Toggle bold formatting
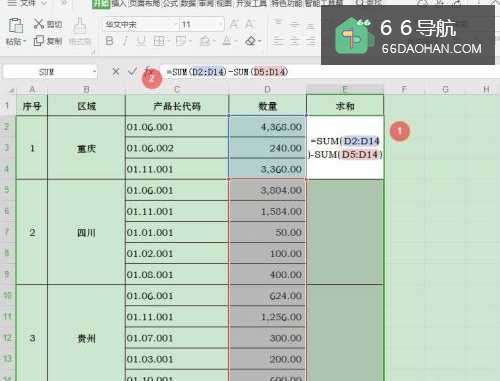 pos(109,41)
